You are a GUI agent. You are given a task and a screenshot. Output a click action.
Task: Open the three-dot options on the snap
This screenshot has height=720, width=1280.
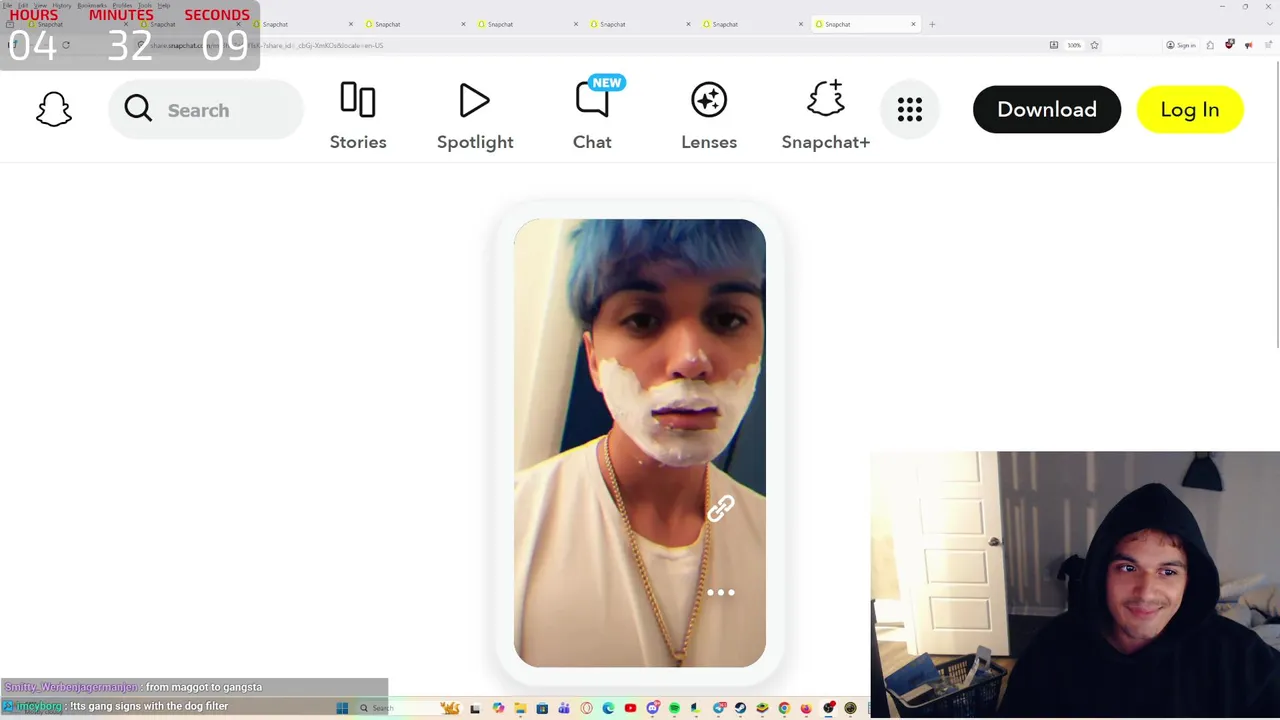pos(721,593)
